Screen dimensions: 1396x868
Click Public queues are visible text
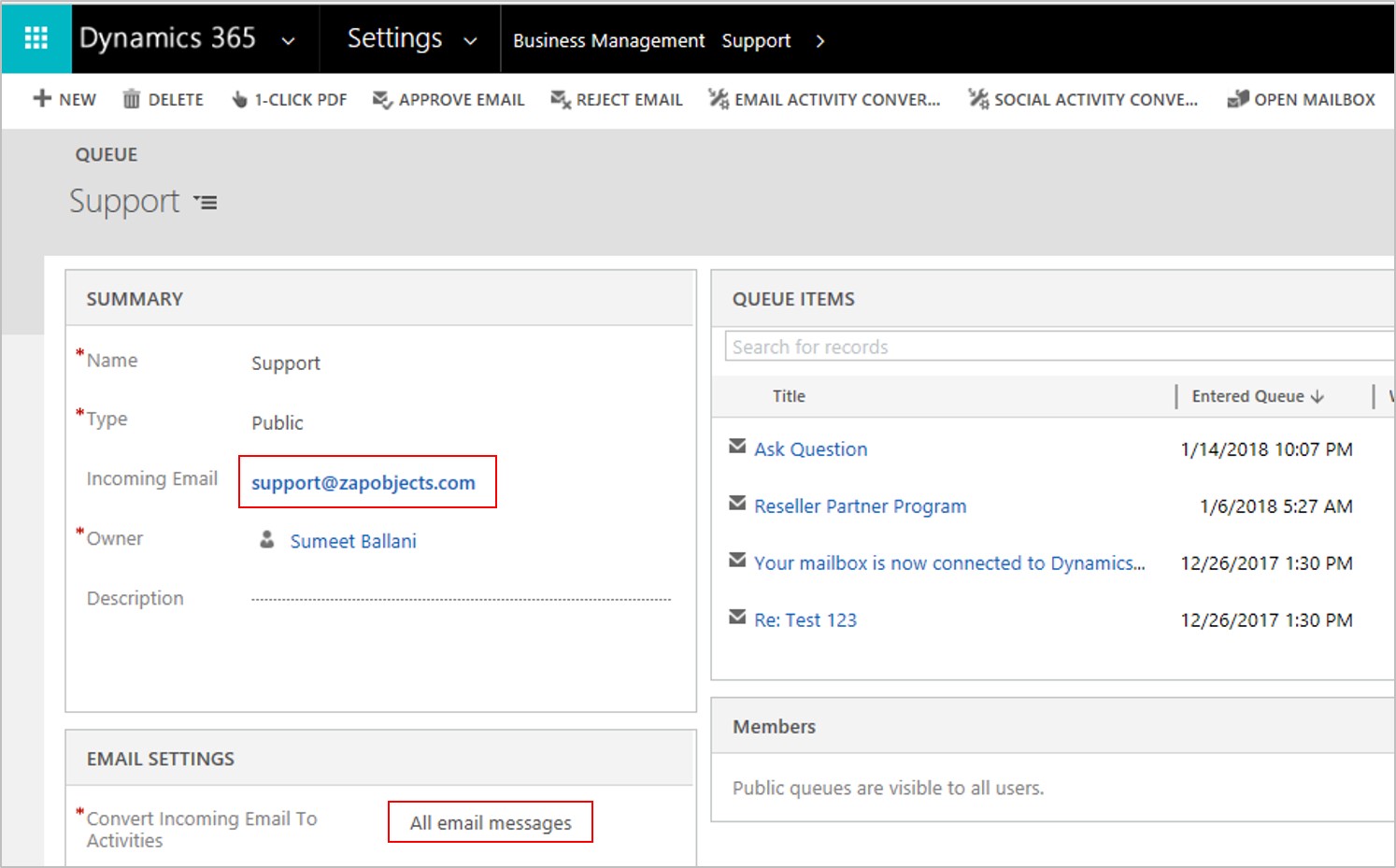click(x=888, y=788)
